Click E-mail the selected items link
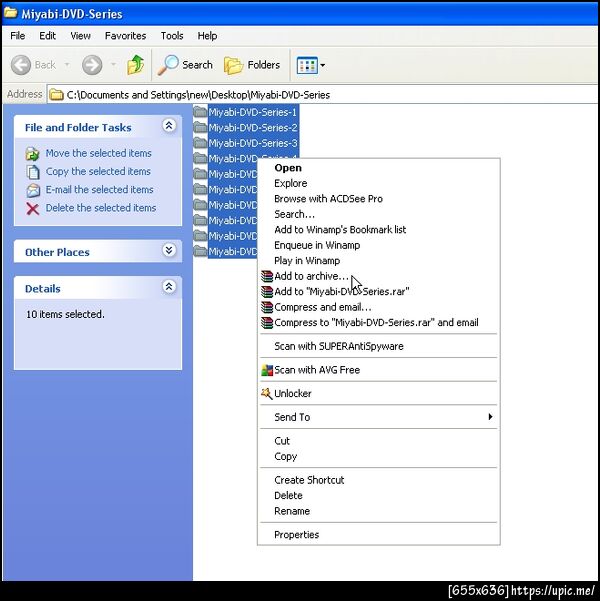Viewport: 600px width, 601px height. click(99, 189)
